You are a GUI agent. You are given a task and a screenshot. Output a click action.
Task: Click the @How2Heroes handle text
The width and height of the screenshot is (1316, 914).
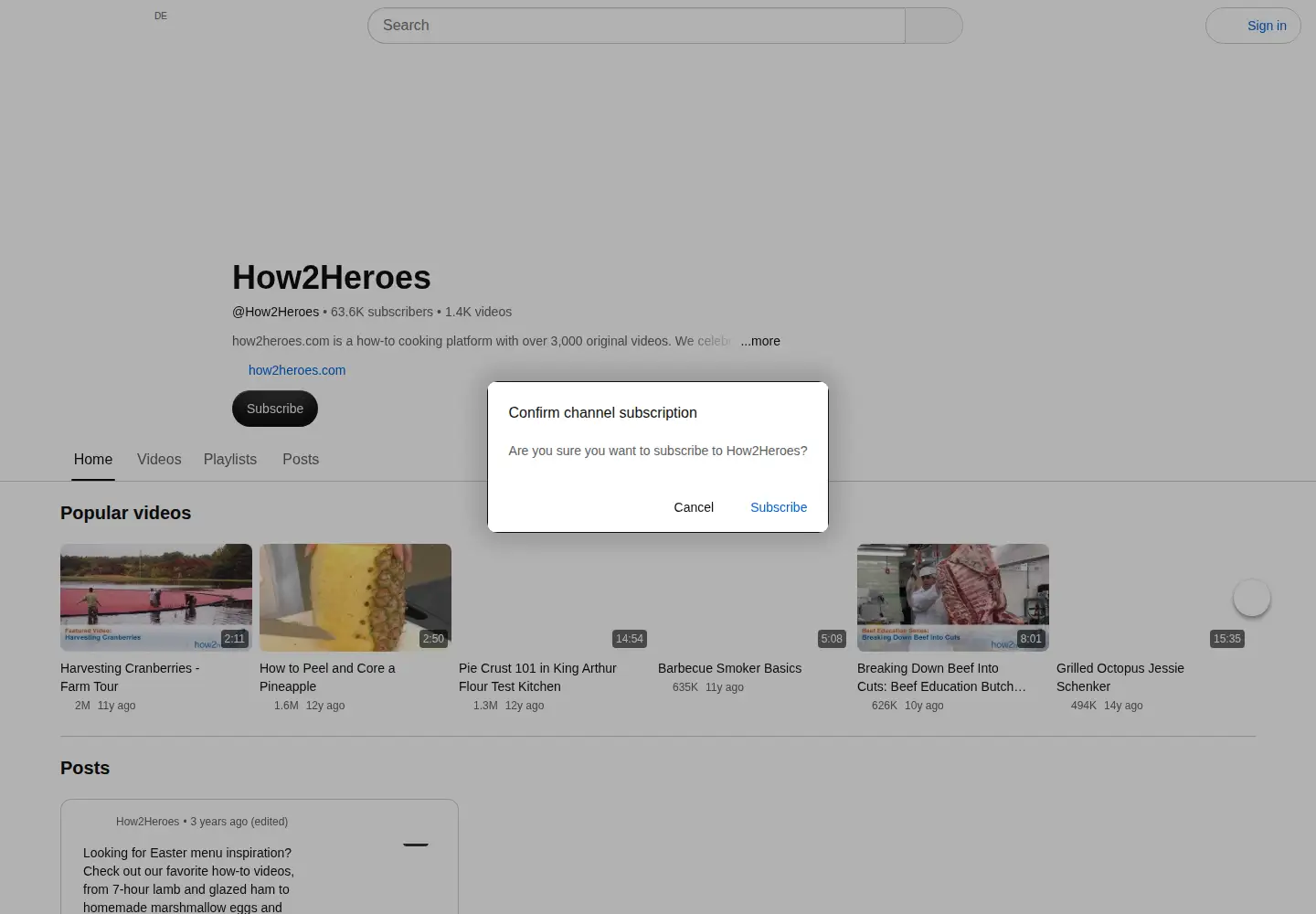275,312
